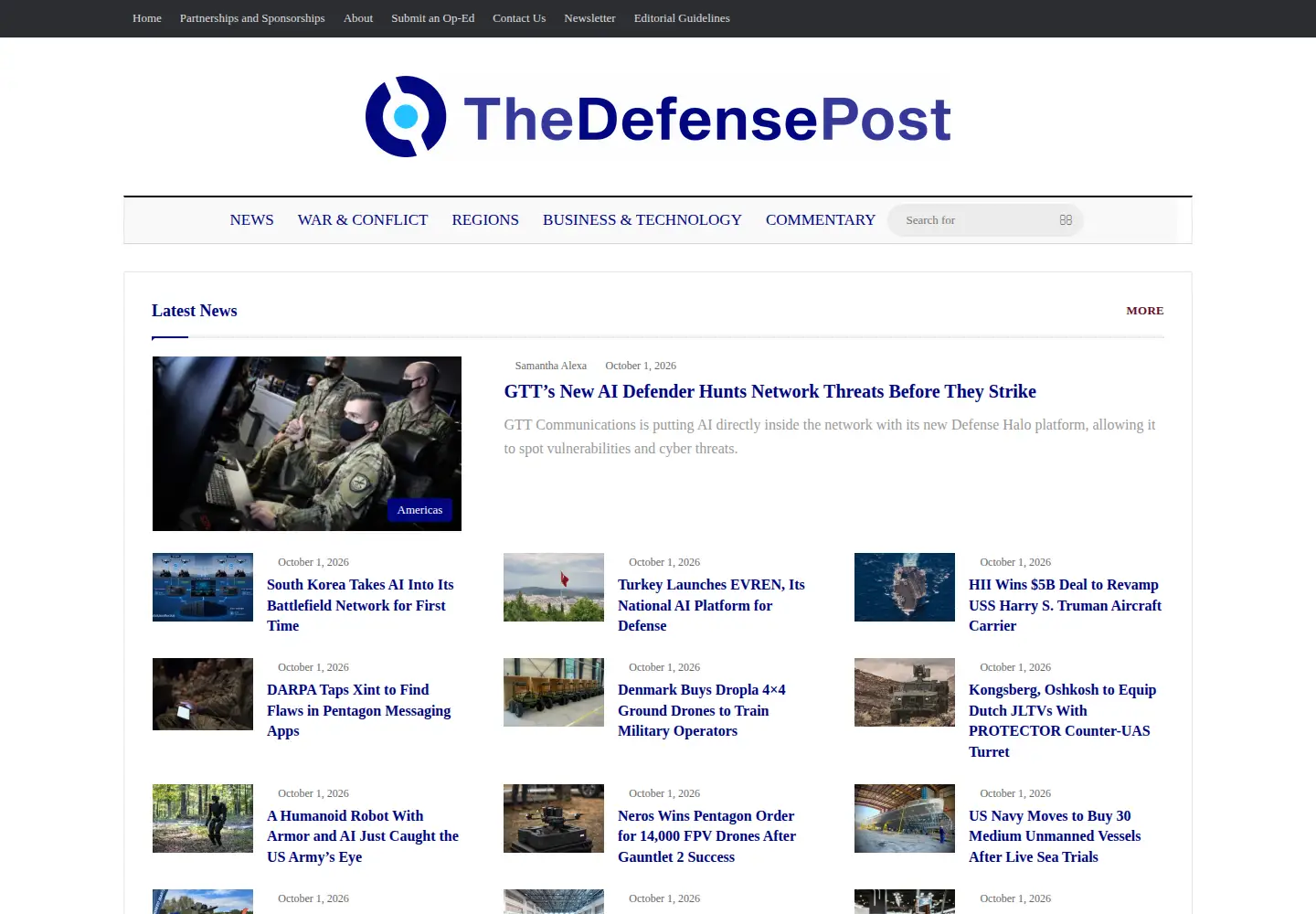Click DARPA article thumbnail image
The image size is (1316, 914).
pyautogui.click(x=203, y=694)
